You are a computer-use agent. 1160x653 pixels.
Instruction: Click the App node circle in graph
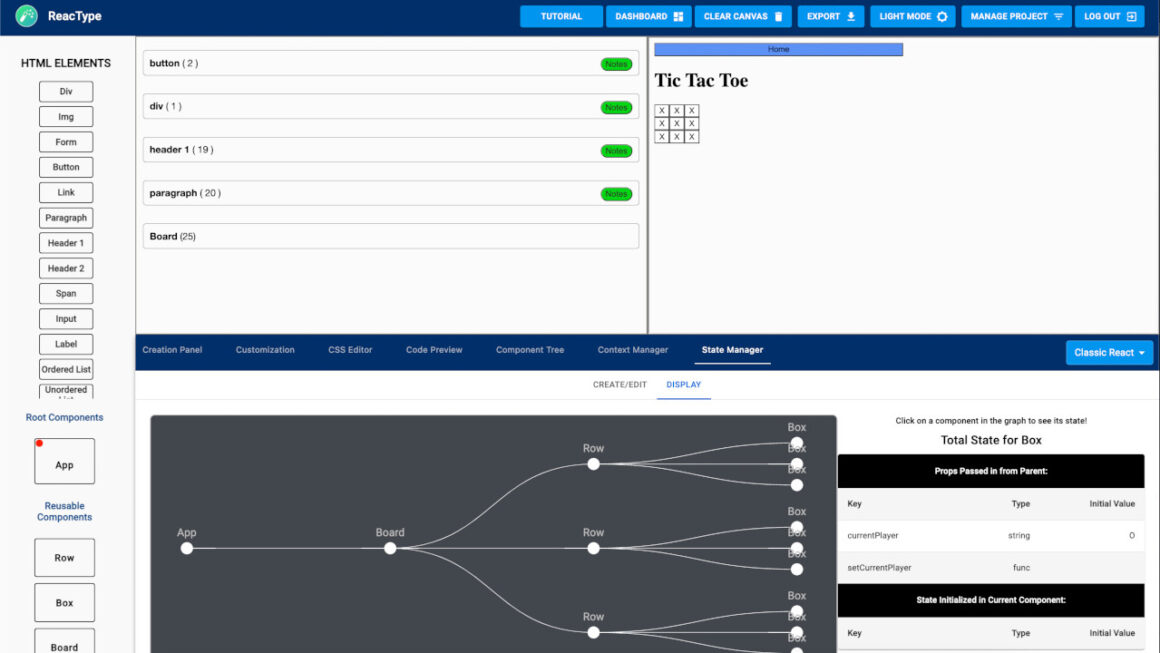(187, 548)
